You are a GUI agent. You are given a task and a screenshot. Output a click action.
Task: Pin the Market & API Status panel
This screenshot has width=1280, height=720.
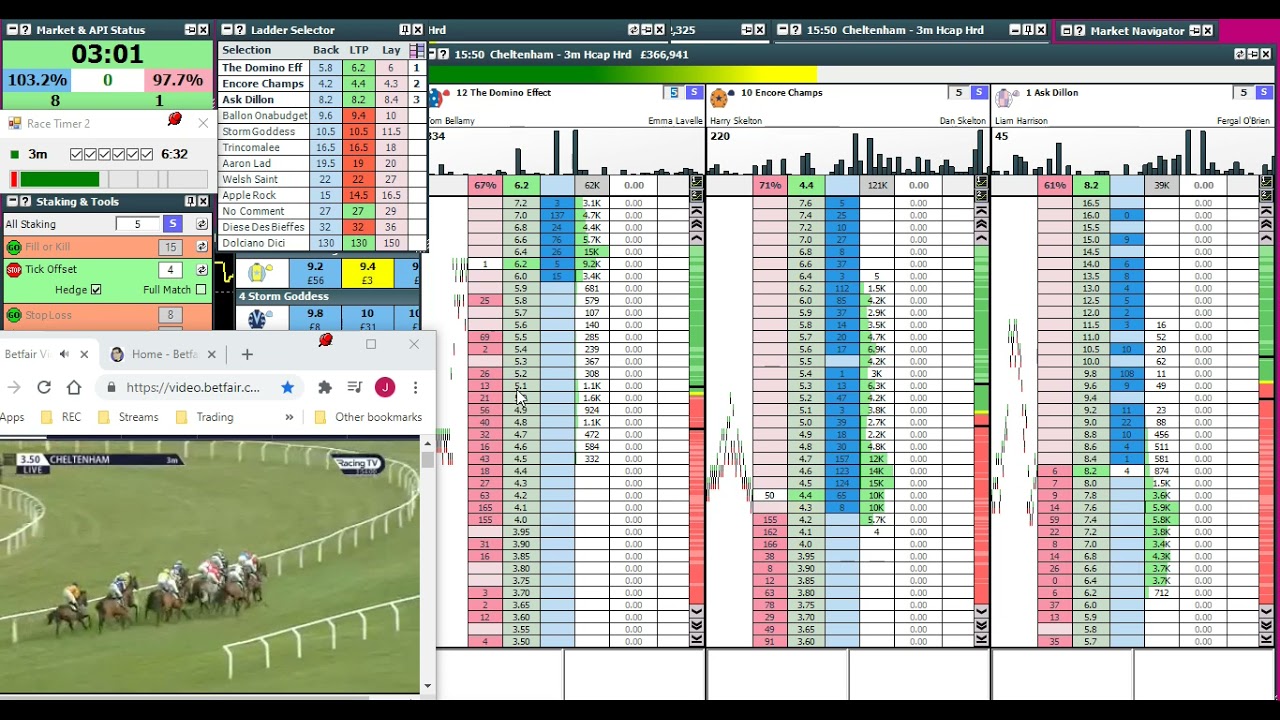(190, 30)
